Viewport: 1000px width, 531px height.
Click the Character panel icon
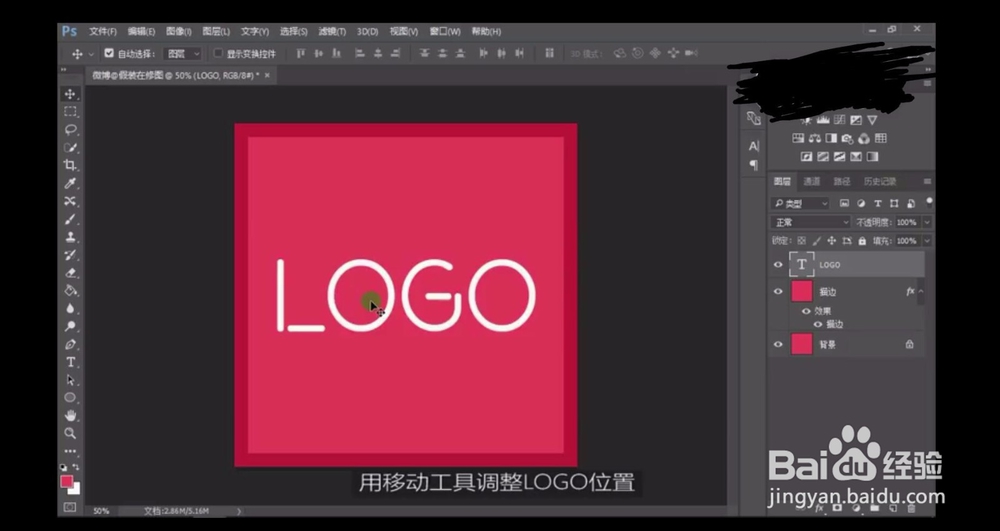(x=754, y=146)
